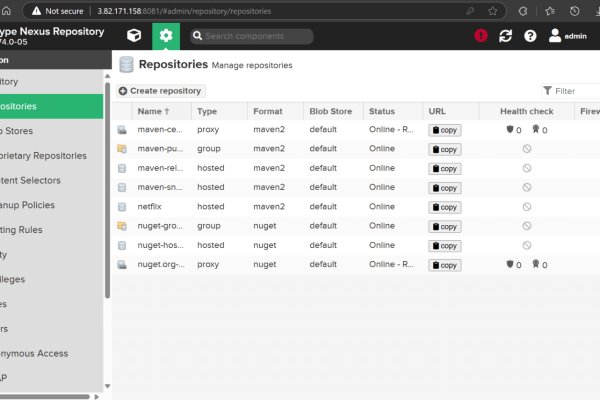Copy URL of maven-snapshots repository

(x=445, y=188)
